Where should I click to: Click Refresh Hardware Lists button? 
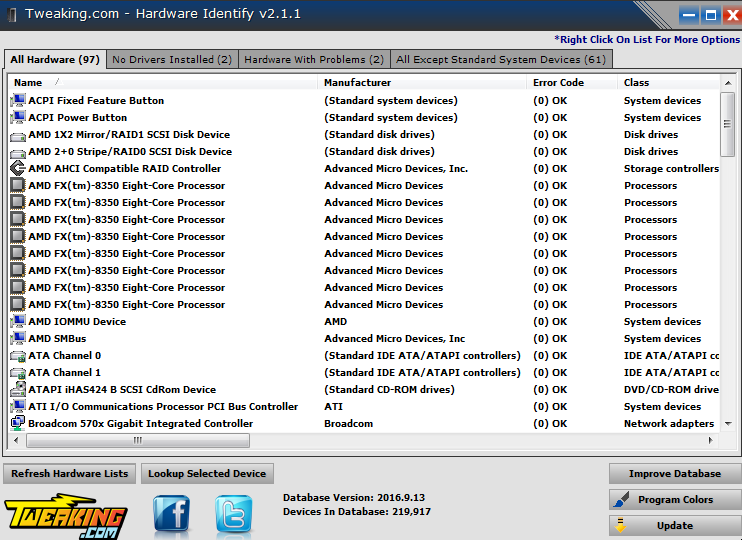[70, 474]
